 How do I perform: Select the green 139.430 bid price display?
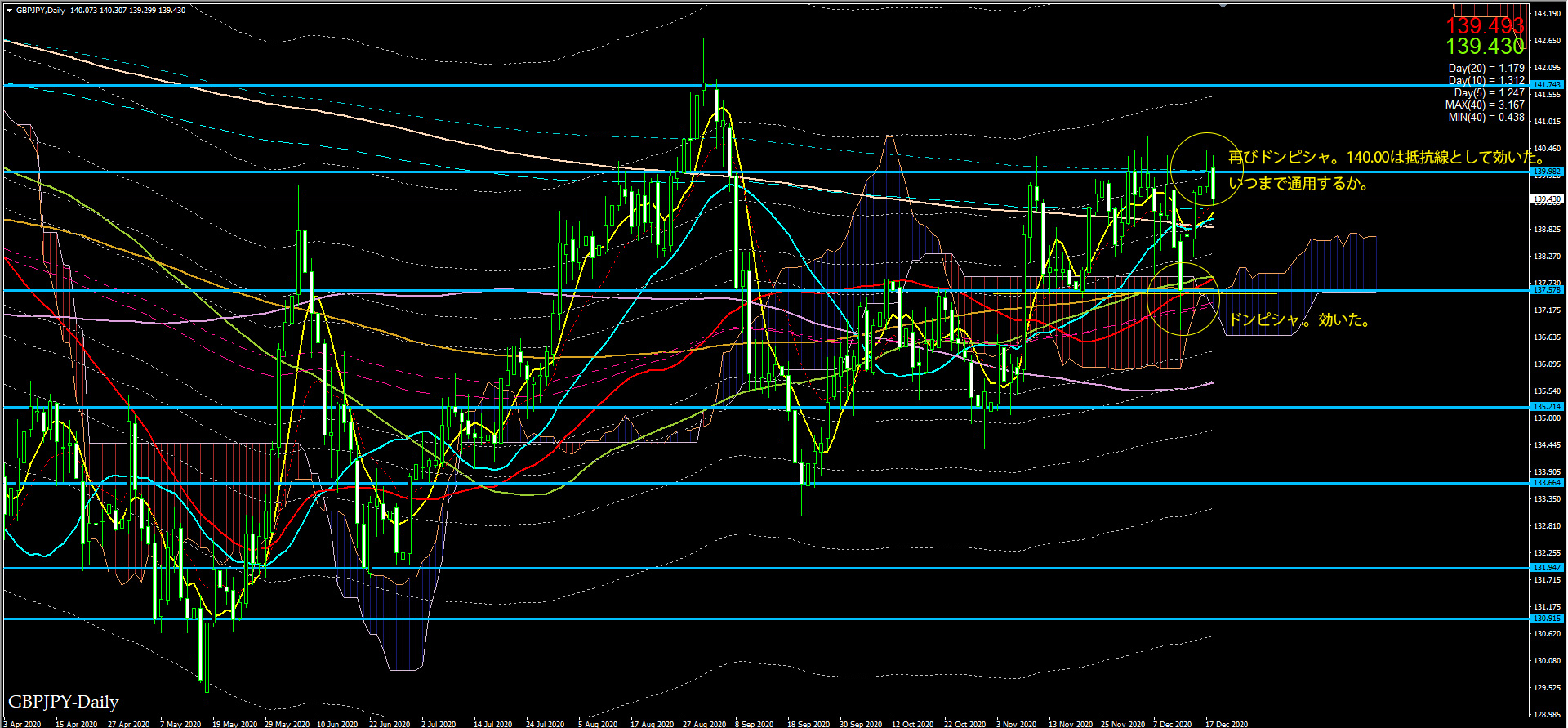click(1485, 47)
